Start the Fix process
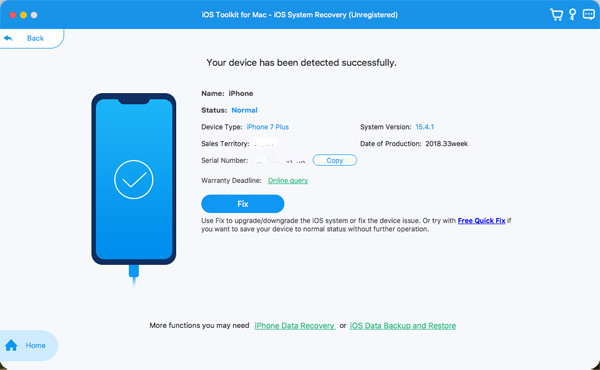The image size is (600, 370). (x=243, y=204)
